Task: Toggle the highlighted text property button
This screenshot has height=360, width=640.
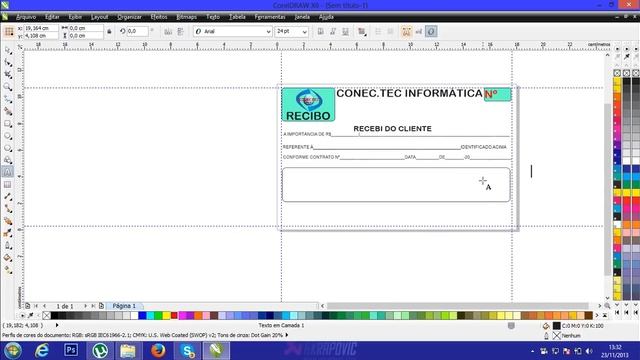Action: tap(431, 31)
